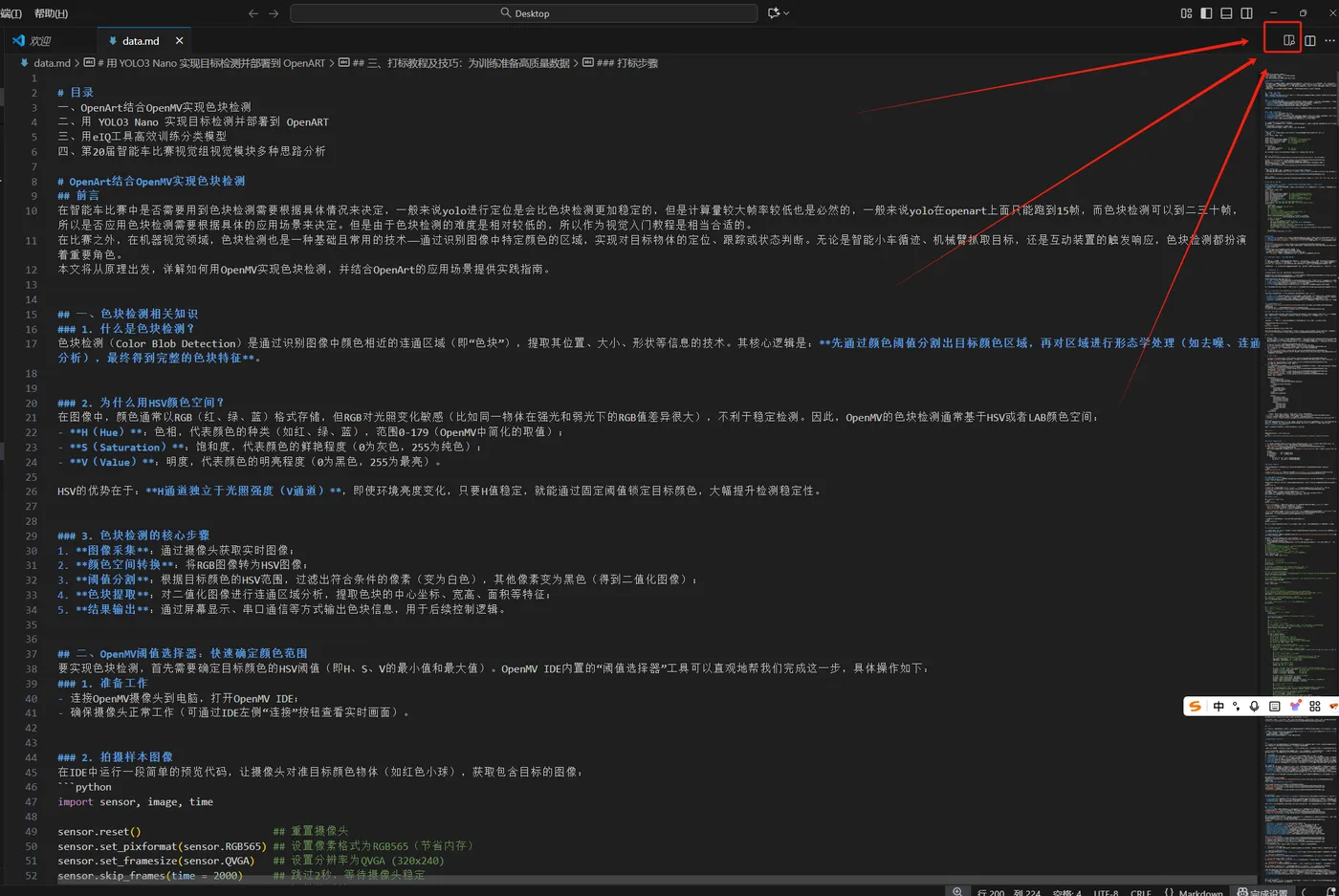Image resolution: width=1339 pixels, height=896 pixels.
Task: Click heading text '# 目录'
Action: (76, 93)
